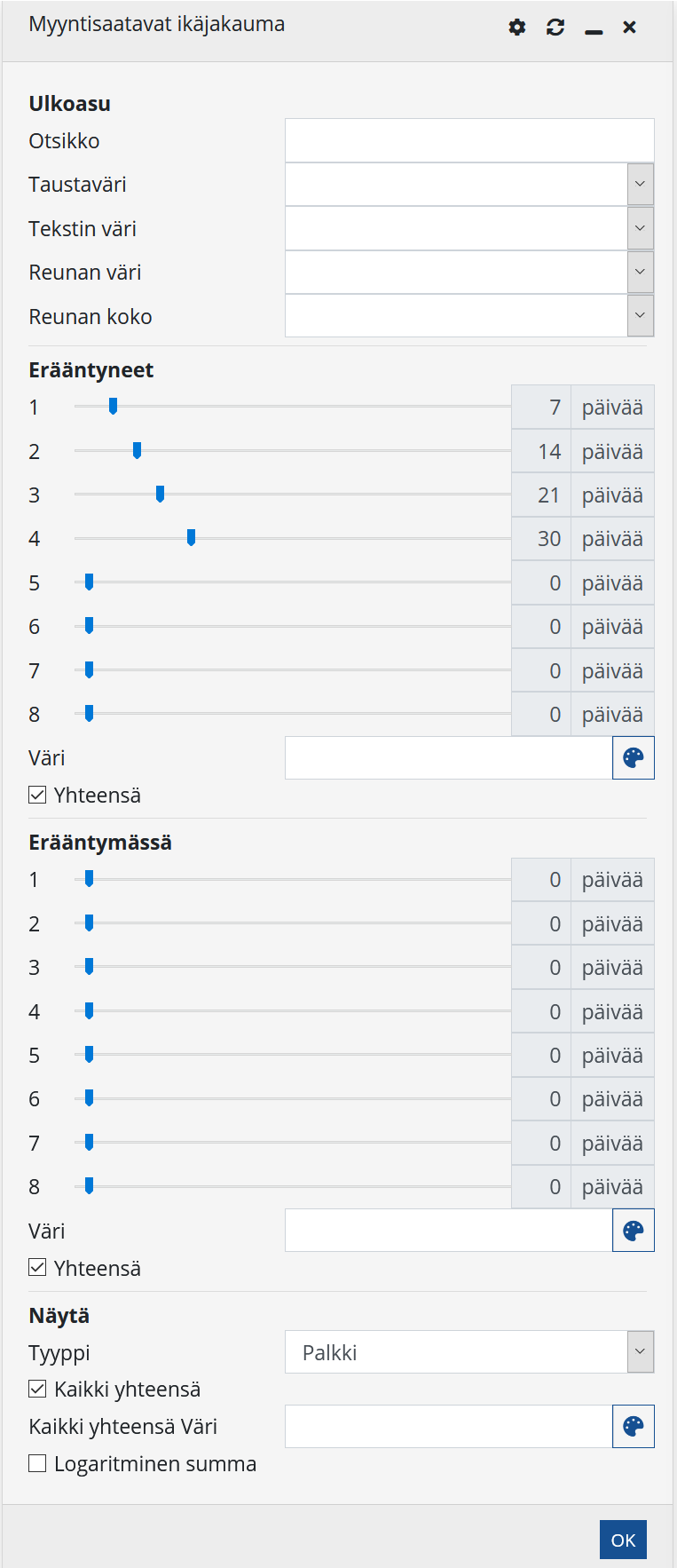Expand the Taustaväri dropdown
This screenshot has width=677, height=1568.
(x=640, y=185)
